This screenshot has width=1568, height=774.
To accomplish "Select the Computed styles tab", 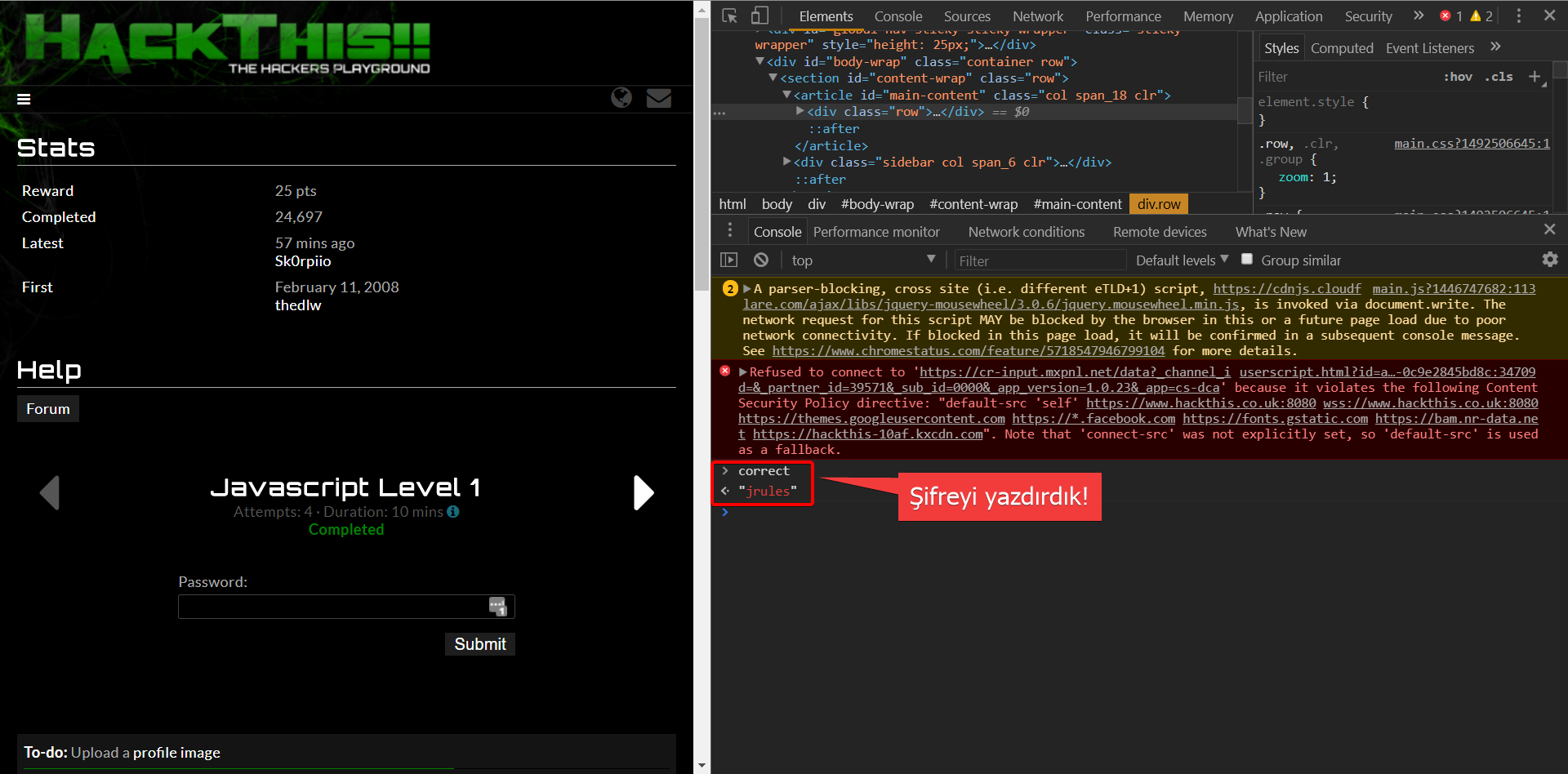I will pyautogui.click(x=1342, y=48).
